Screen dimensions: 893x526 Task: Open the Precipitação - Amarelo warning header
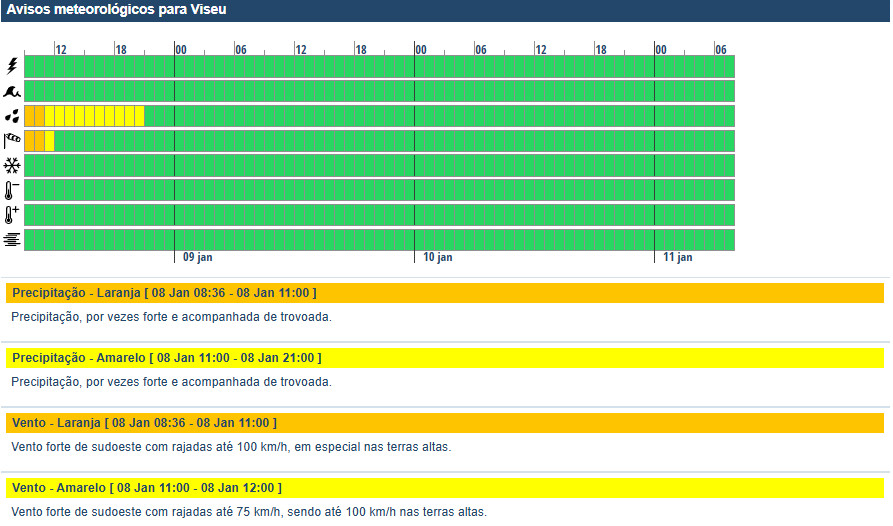tap(445, 358)
